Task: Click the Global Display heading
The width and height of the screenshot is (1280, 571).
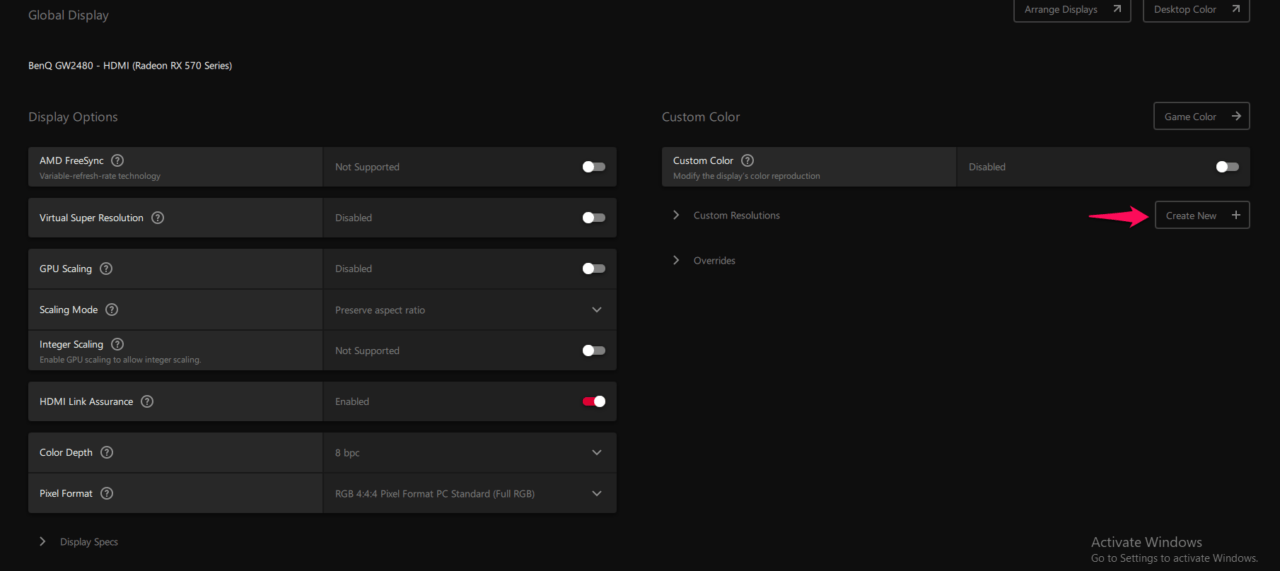Action: [x=69, y=16]
